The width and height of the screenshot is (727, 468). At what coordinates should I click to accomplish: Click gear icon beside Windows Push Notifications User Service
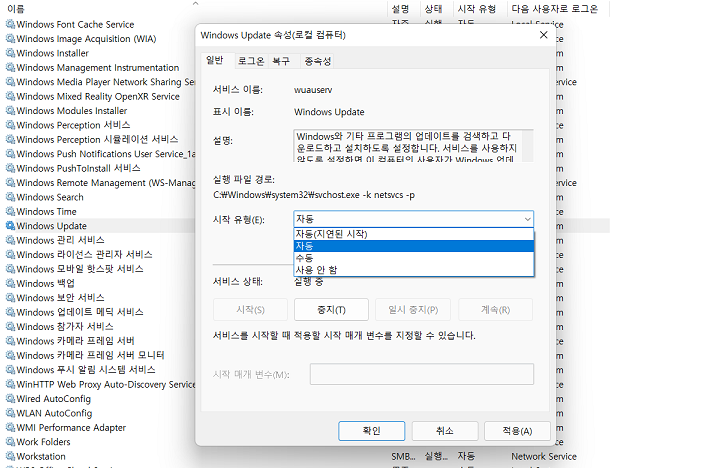click(10, 154)
